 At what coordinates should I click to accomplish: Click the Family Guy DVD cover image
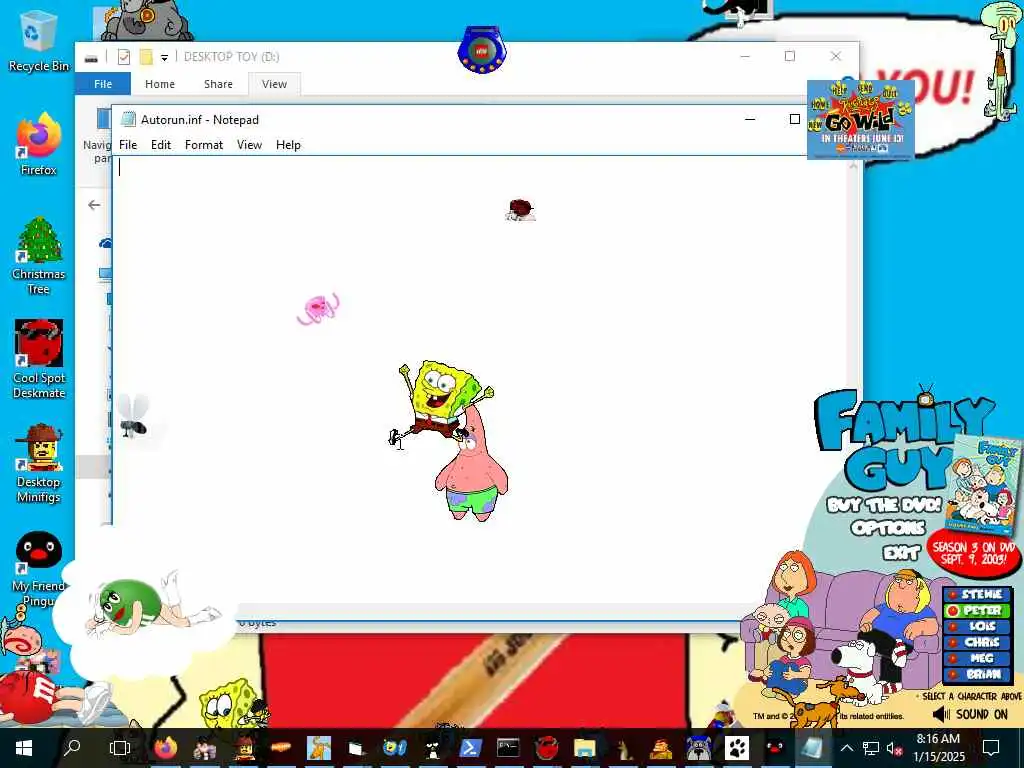pos(983,485)
